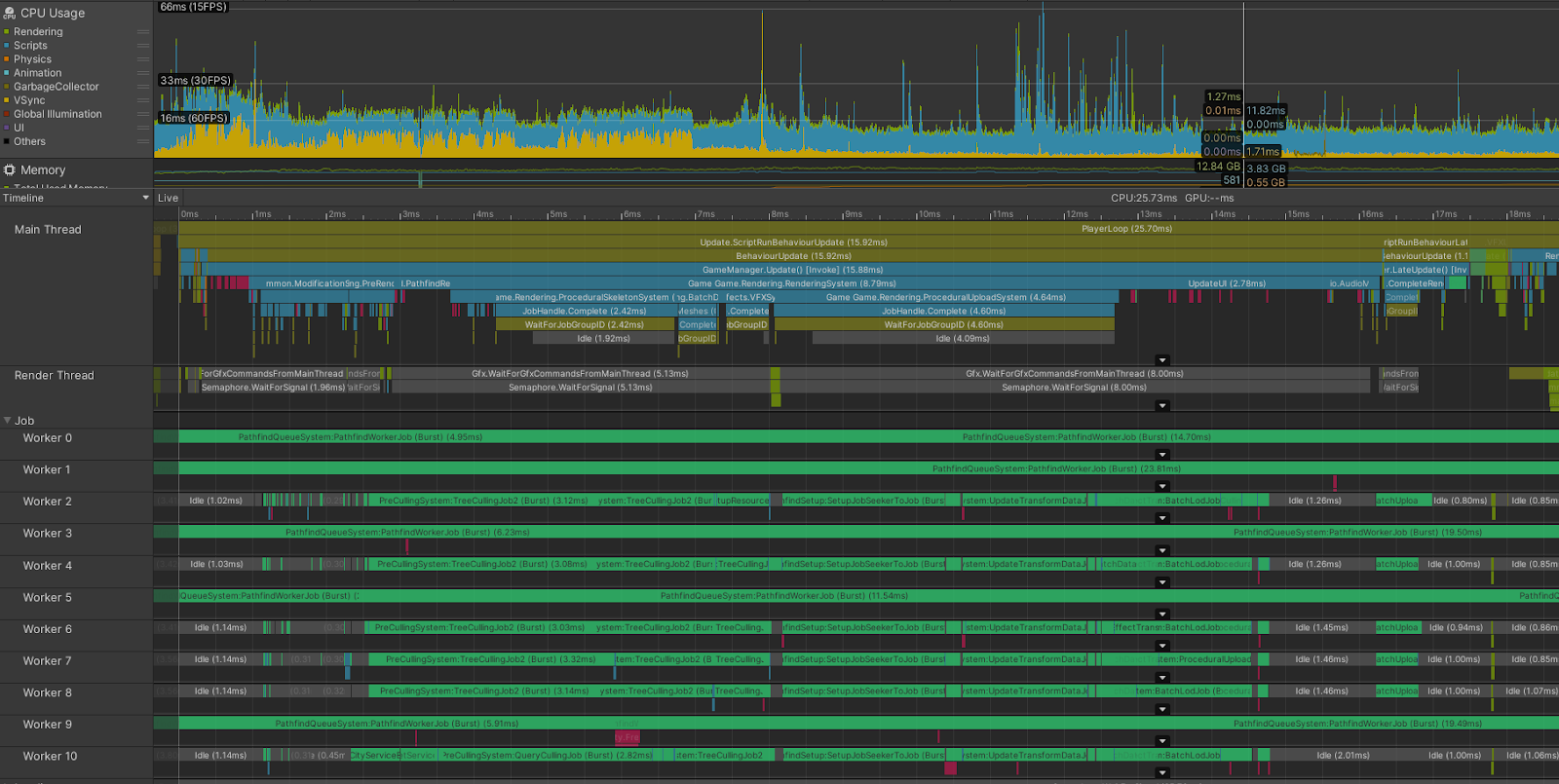Toggle the Animation category color box
Screen dimensions: 1559x784
7,73
